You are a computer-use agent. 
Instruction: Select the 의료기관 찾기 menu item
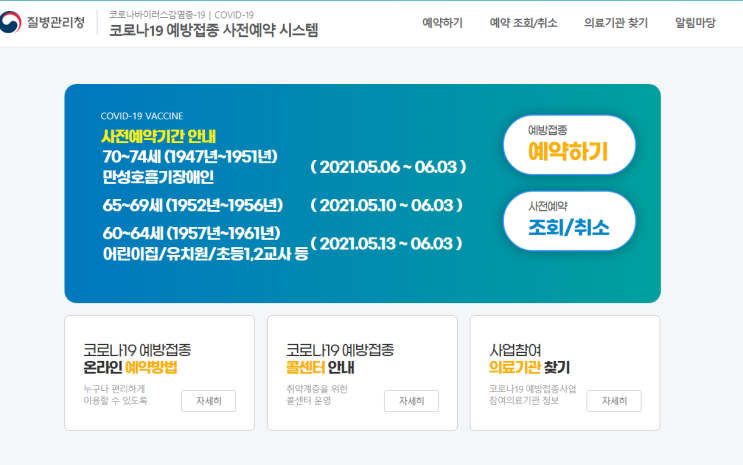click(616, 23)
